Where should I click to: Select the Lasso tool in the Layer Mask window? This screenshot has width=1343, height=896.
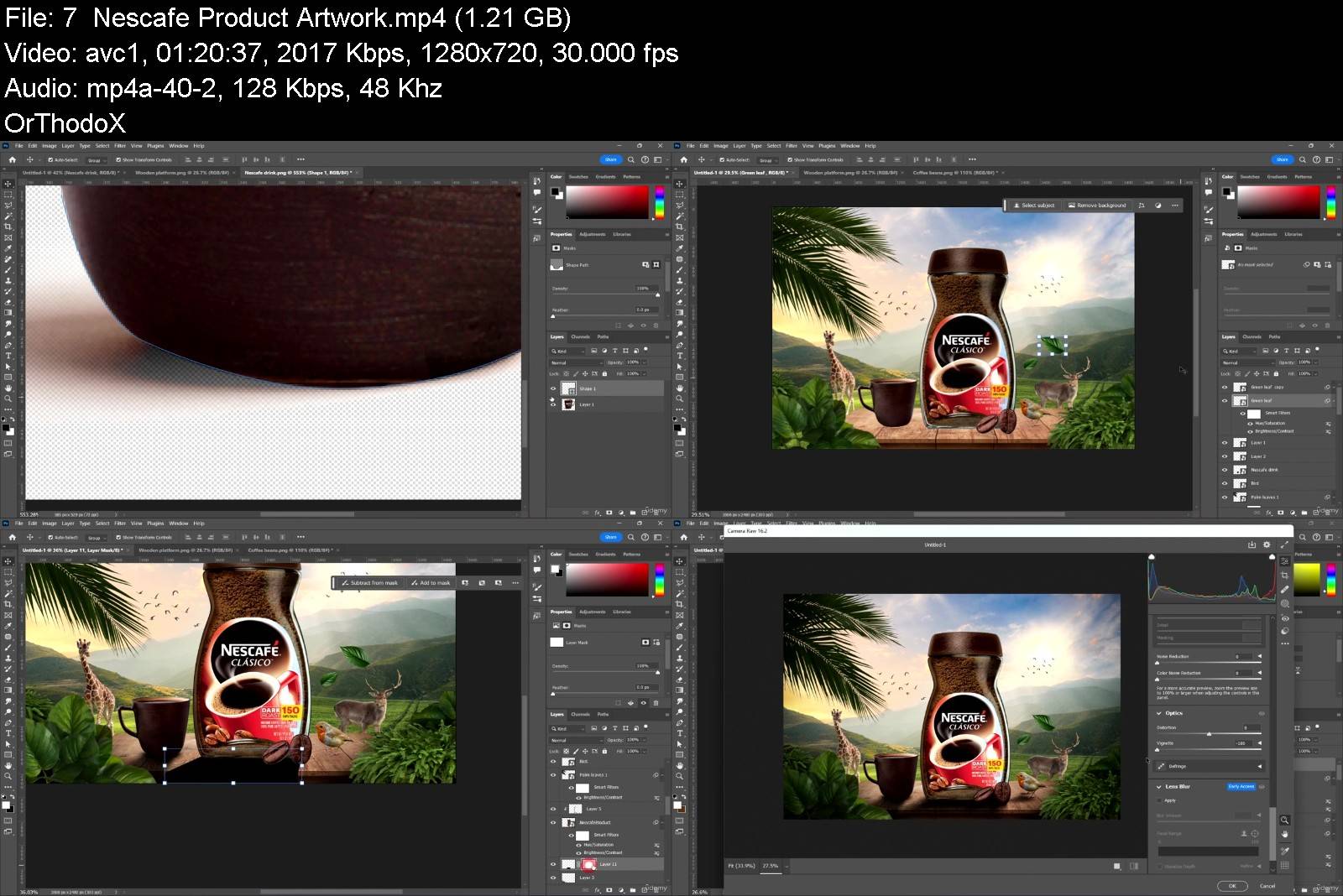[x=8, y=582]
